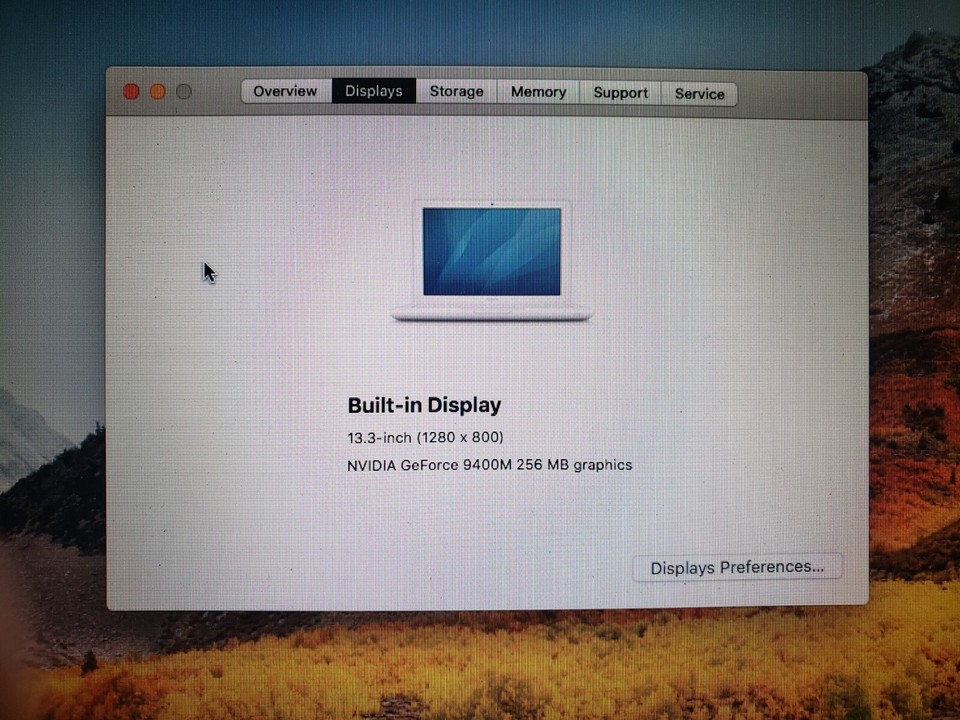Switch to the Service tab

click(x=699, y=92)
